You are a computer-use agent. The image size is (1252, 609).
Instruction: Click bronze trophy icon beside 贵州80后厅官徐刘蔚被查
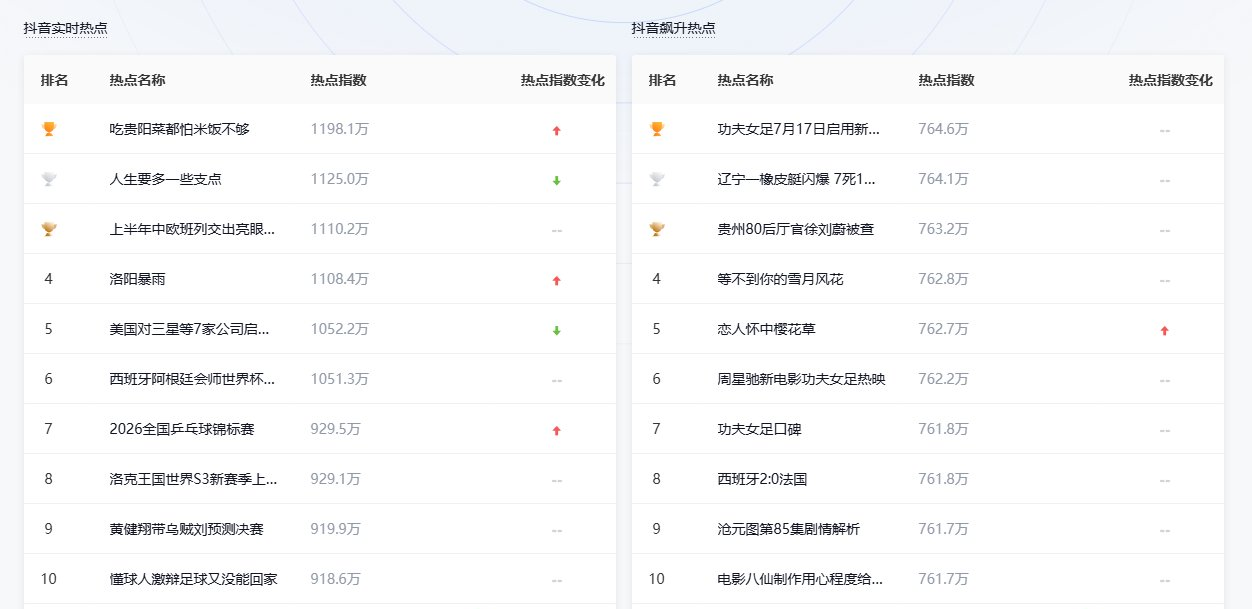click(x=657, y=229)
